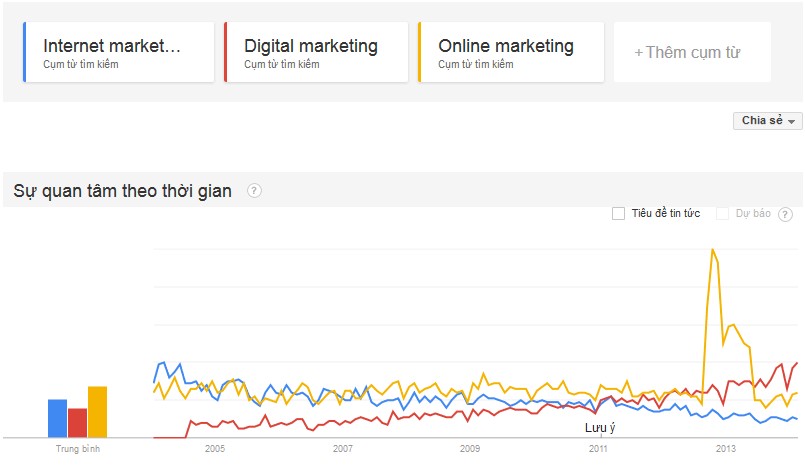Click the help icon beside "Sự quan tâm theo thời gian"
This screenshot has width=805, height=465.
click(x=254, y=191)
